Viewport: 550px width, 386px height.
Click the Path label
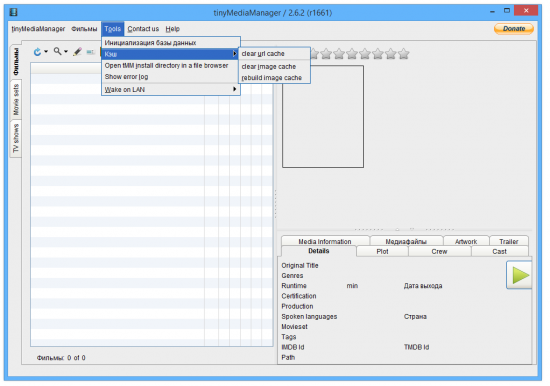[x=288, y=357]
